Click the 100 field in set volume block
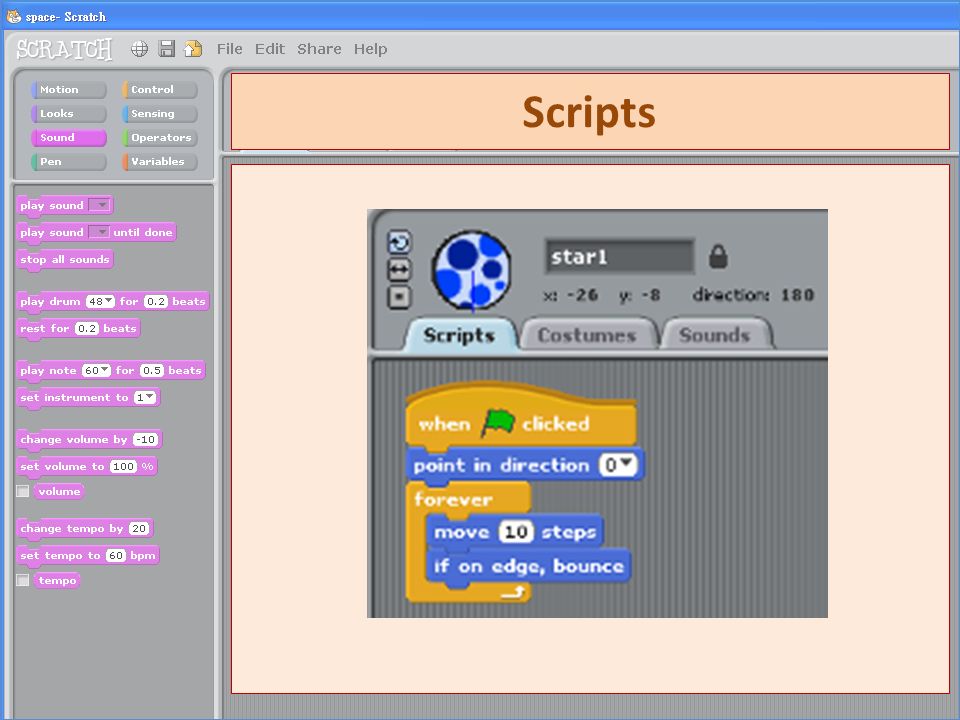 pyautogui.click(x=123, y=467)
